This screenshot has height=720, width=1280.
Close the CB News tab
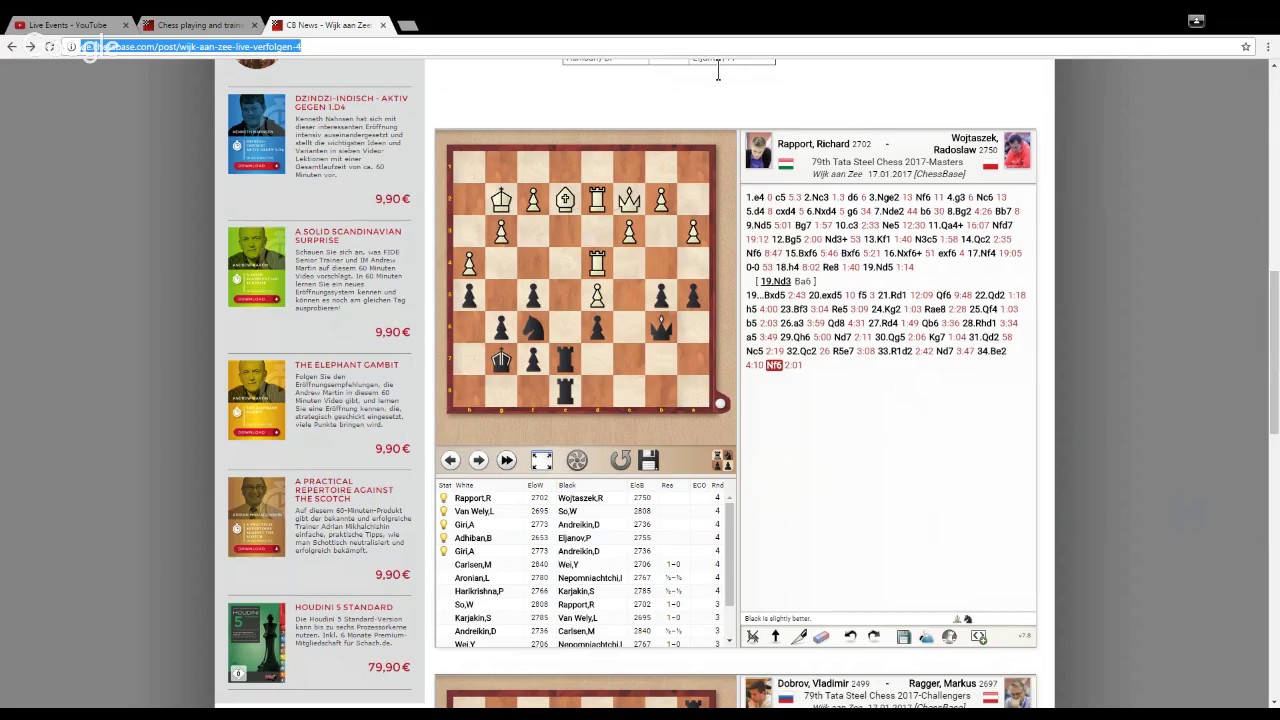click(382, 25)
